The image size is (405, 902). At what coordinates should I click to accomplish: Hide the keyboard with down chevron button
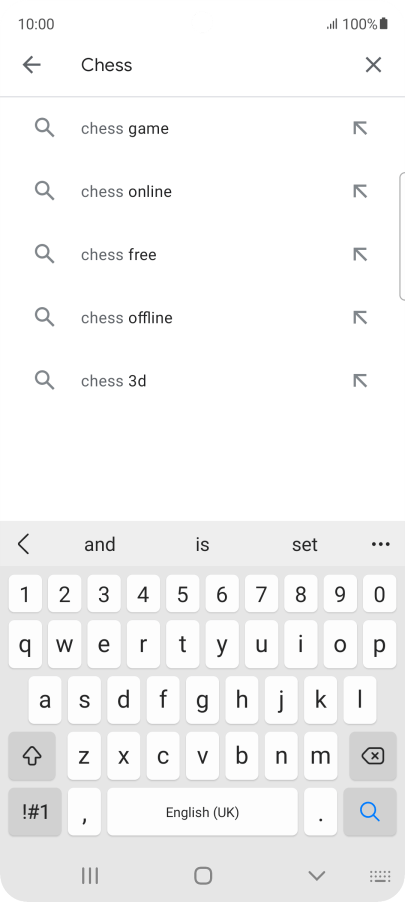point(317,876)
